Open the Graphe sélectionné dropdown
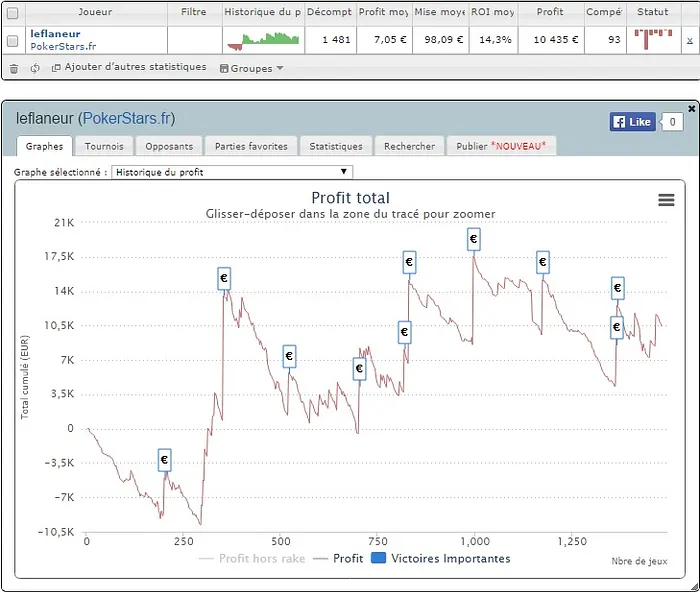Image resolution: width=700 pixels, height=592 pixels. pos(232,172)
